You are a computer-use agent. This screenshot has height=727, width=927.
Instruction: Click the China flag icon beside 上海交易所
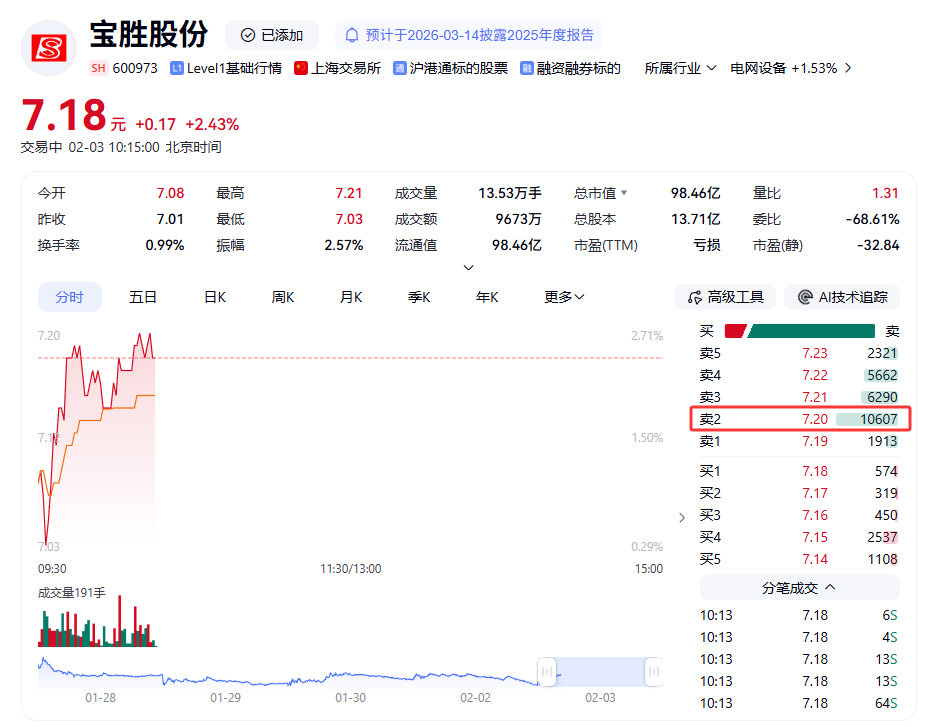pyautogui.click(x=301, y=68)
